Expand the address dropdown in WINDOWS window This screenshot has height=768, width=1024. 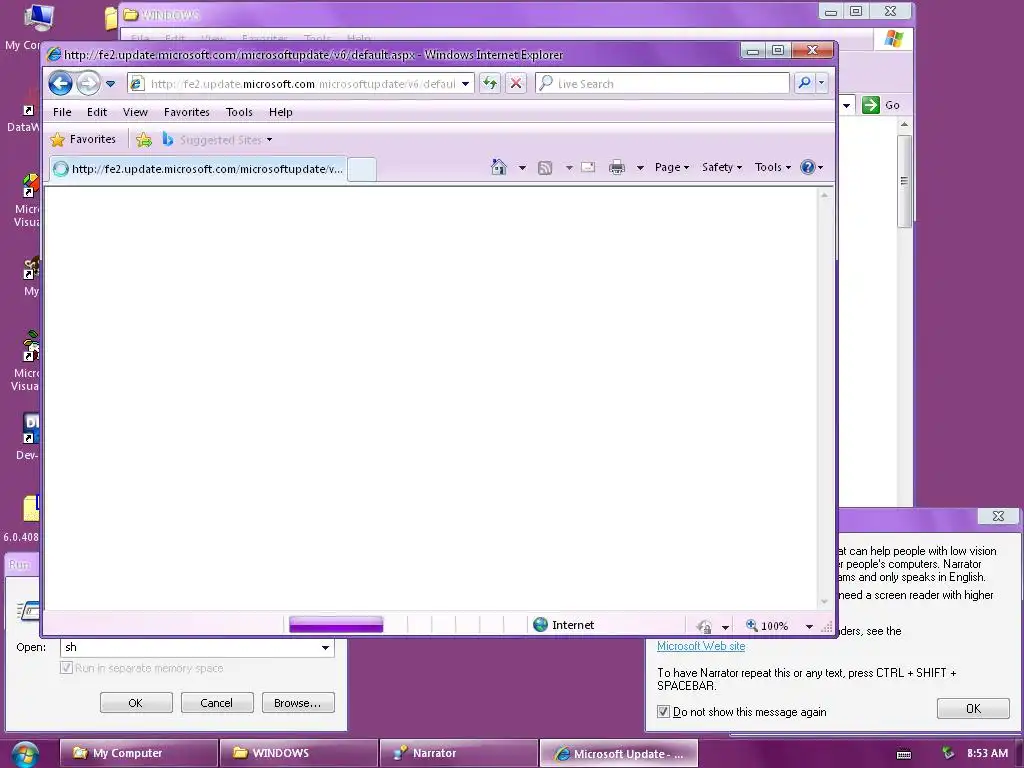846,104
